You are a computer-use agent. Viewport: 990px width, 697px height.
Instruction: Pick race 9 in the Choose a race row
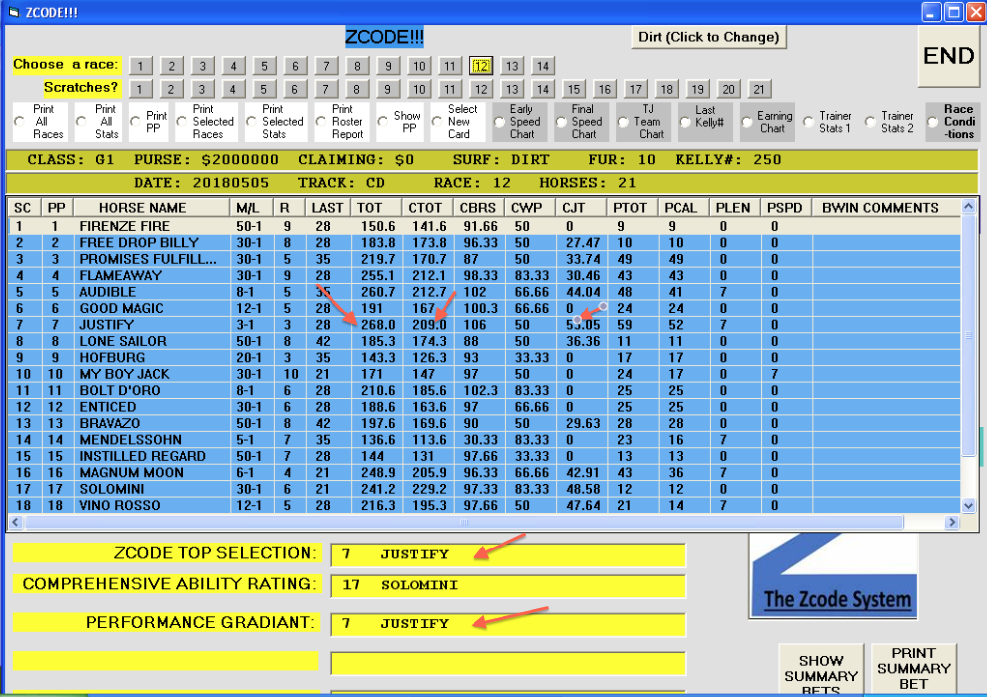point(388,66)
